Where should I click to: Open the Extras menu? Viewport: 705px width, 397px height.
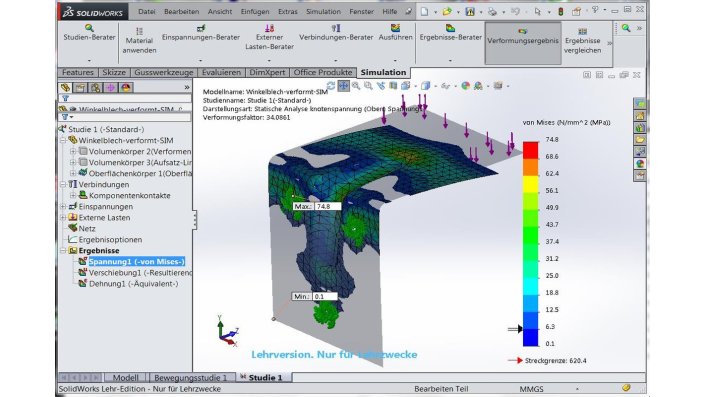[x=288, y=12]
